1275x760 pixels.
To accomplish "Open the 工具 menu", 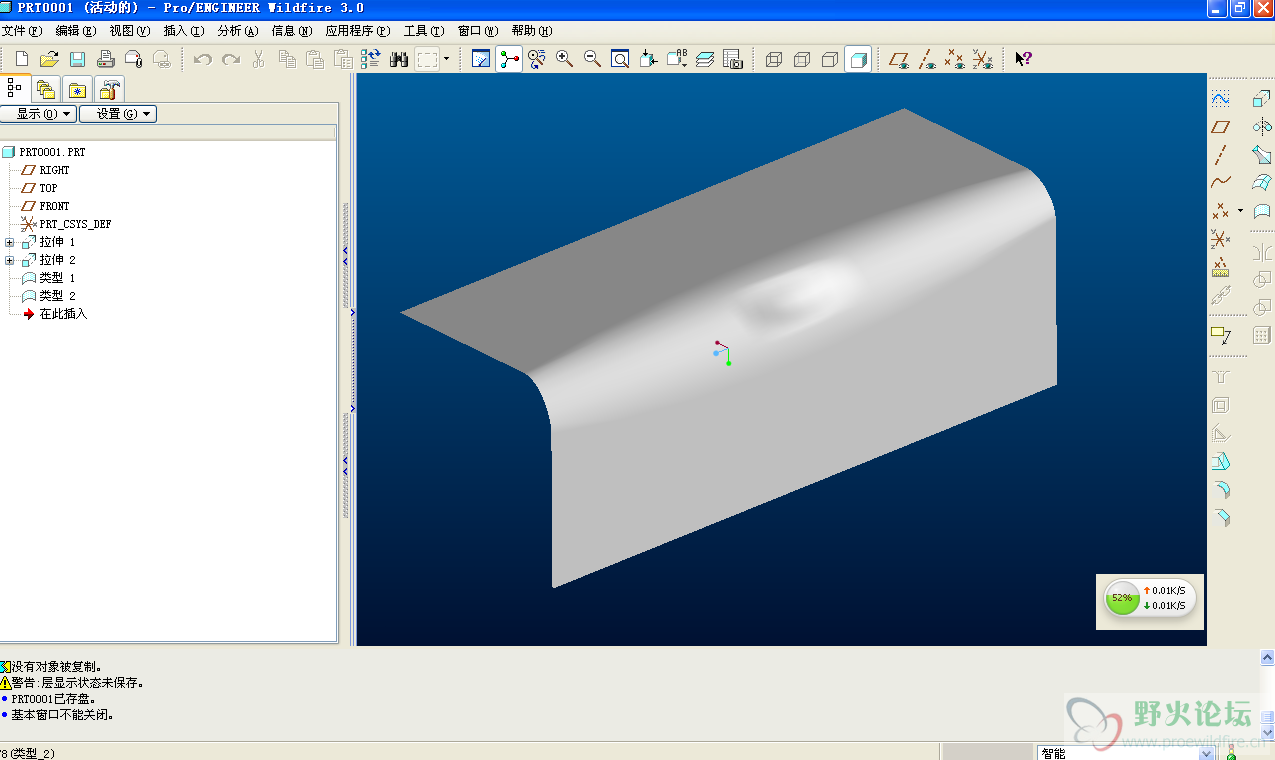I will coord(423,31).
